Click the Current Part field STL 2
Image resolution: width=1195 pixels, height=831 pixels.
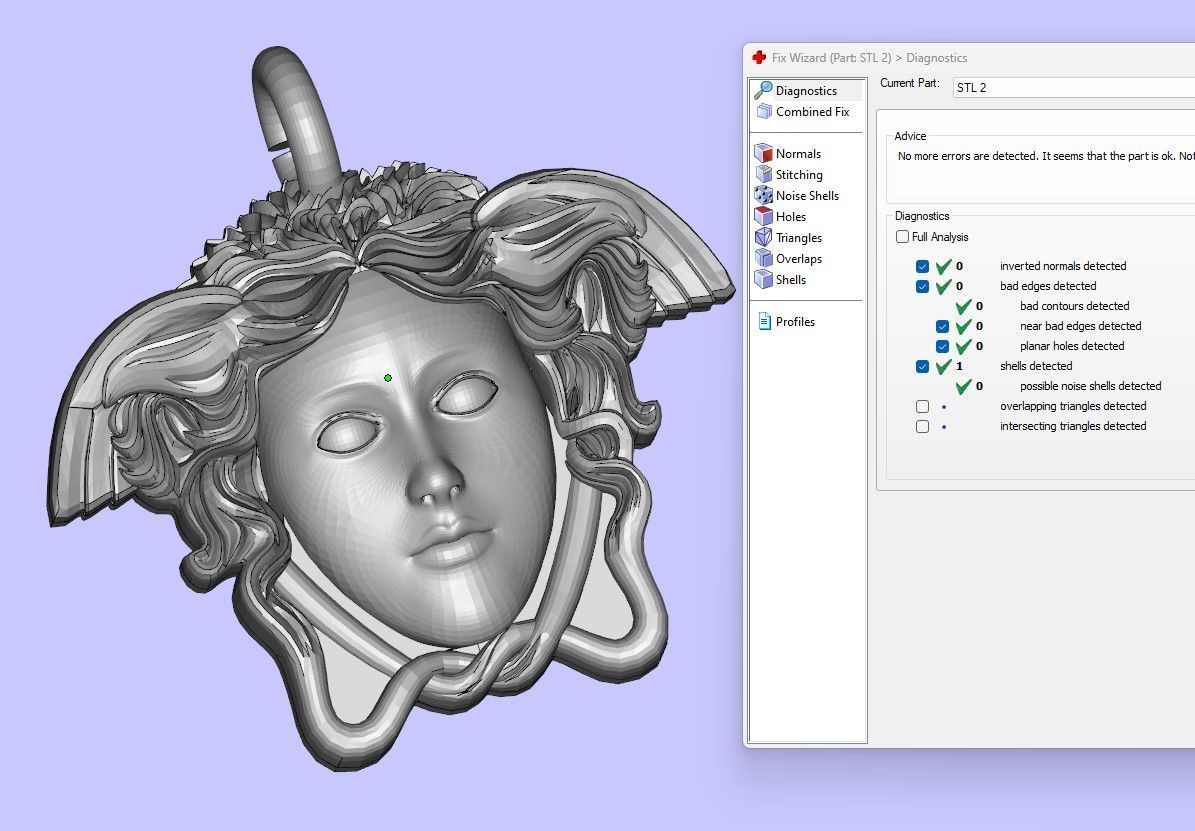pyautogui.click(x=1073, y=87)
